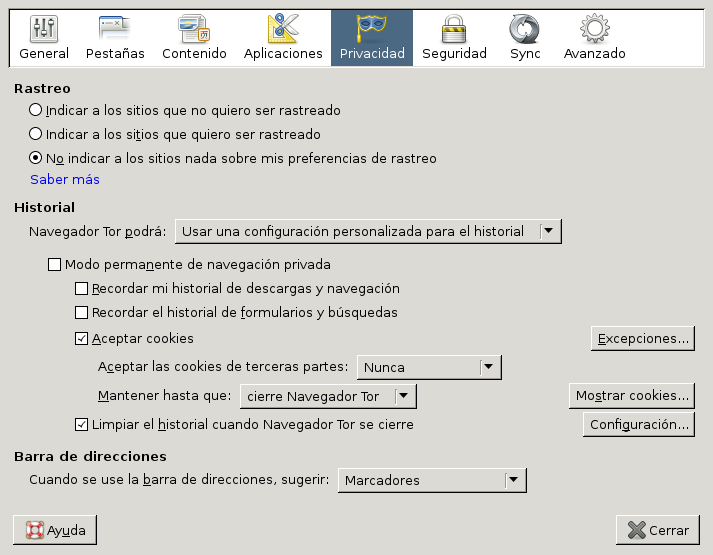Viewport: 713px width, 555px height.
Task: Open 'Mantener hasta que' dropdown
Action: [328, 396]
